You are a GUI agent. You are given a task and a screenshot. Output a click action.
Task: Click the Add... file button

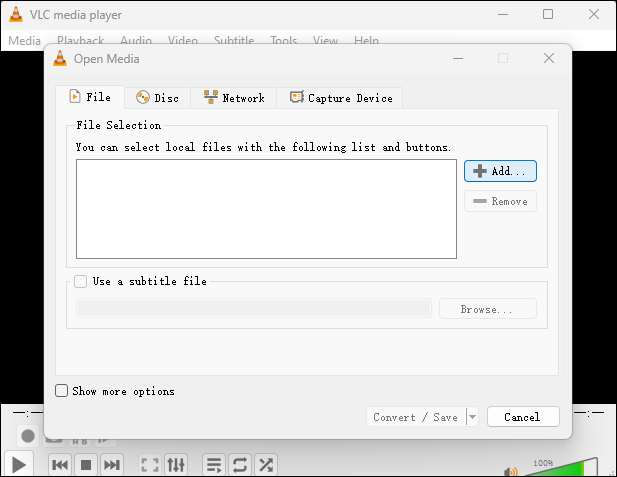click(500, 171)
